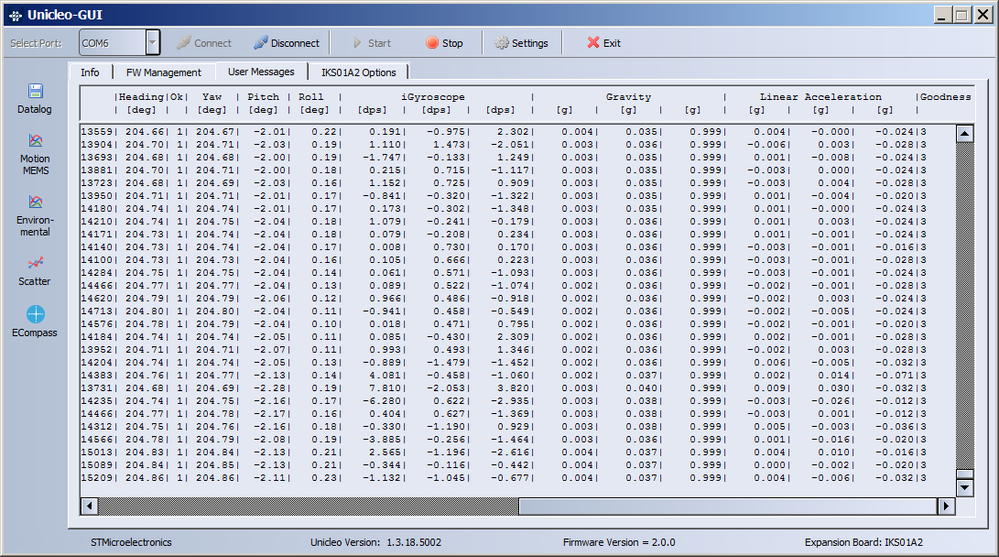Image resolution: width=999 pixels, height=557 pixels.
Task: Click the Unicleo-GUI title bar icon
Action: (x=15, y=15)
